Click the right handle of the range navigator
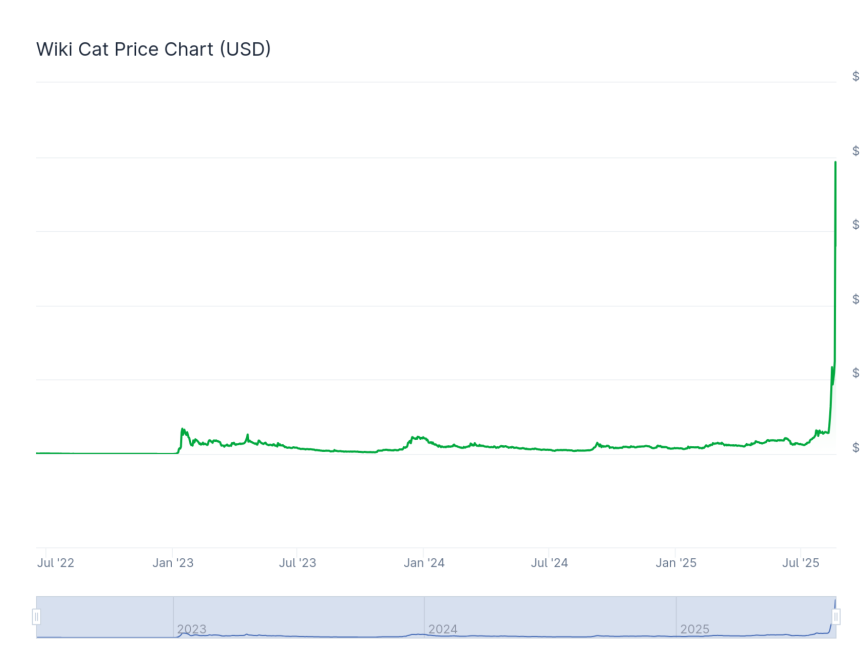860x649 pixels. (x=836, y=617)
